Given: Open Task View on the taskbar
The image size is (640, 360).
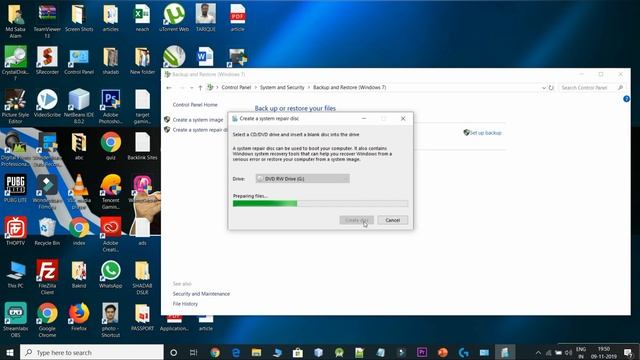Looking at the screenshot, I should pos(193,352).
